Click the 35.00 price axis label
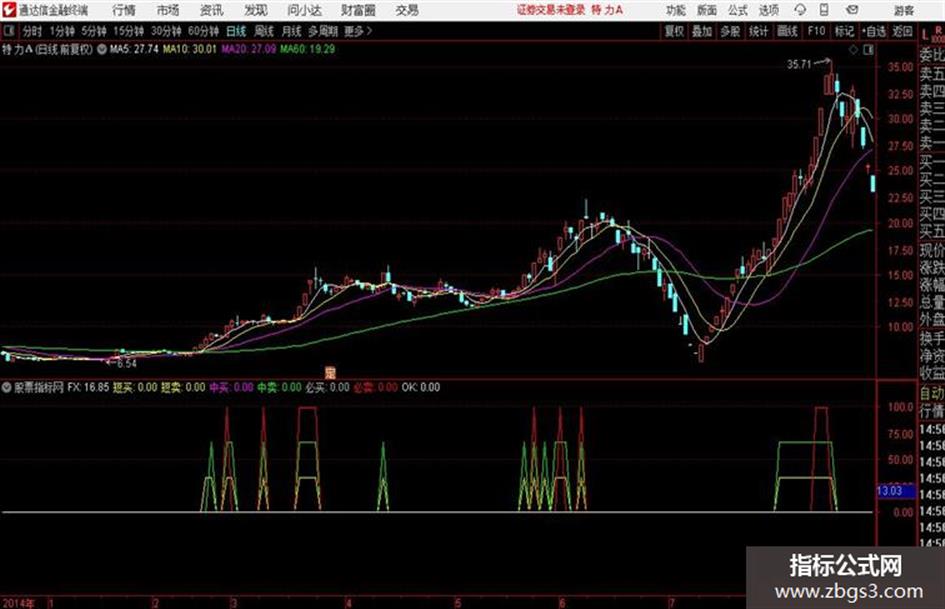 coord(900,67)
